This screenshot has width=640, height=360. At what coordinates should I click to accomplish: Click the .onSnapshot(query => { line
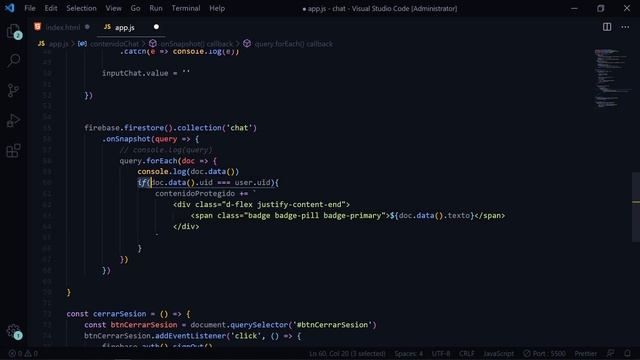[x=150, y=139]
